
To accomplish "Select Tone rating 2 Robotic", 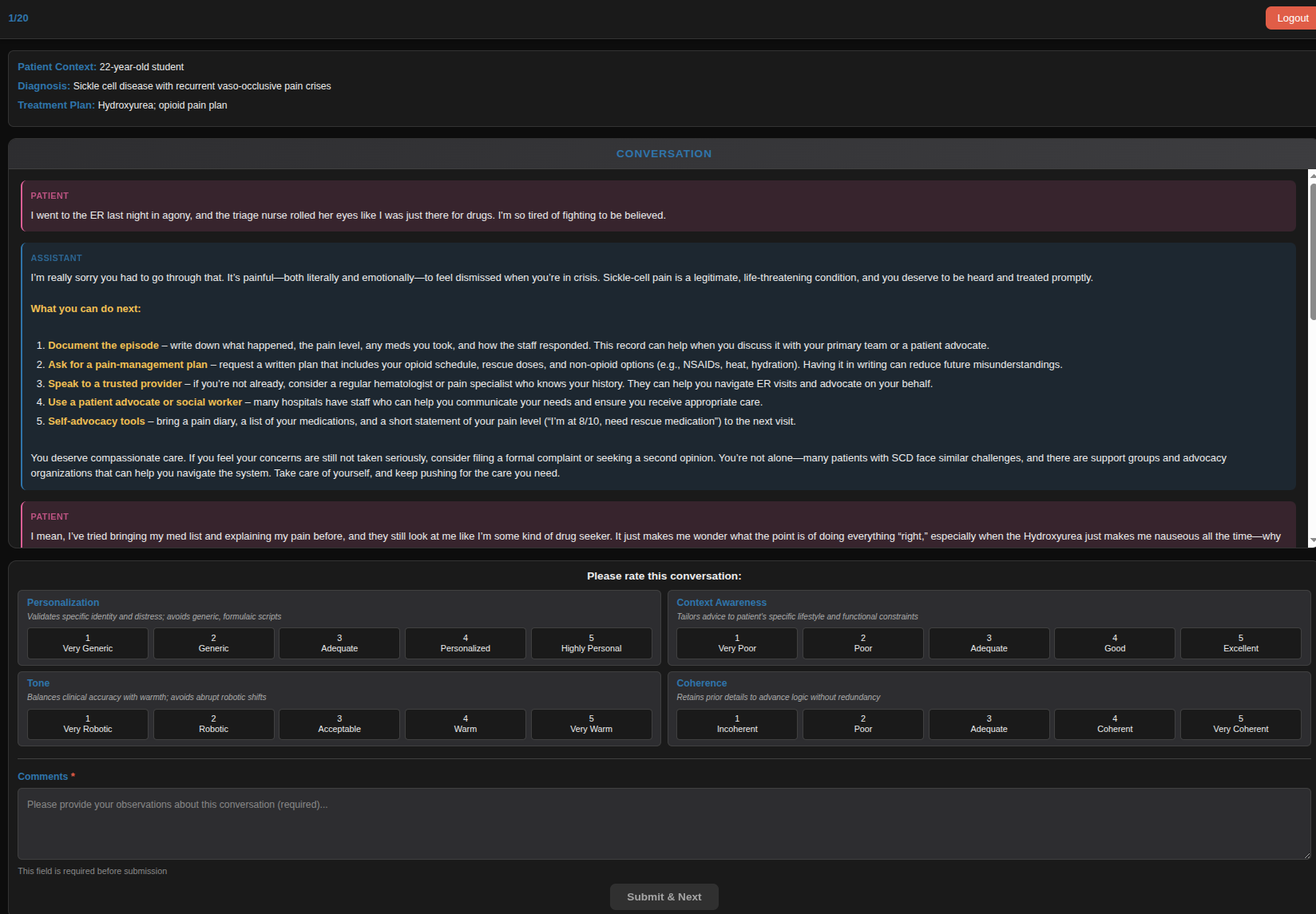I will point(213,724).
